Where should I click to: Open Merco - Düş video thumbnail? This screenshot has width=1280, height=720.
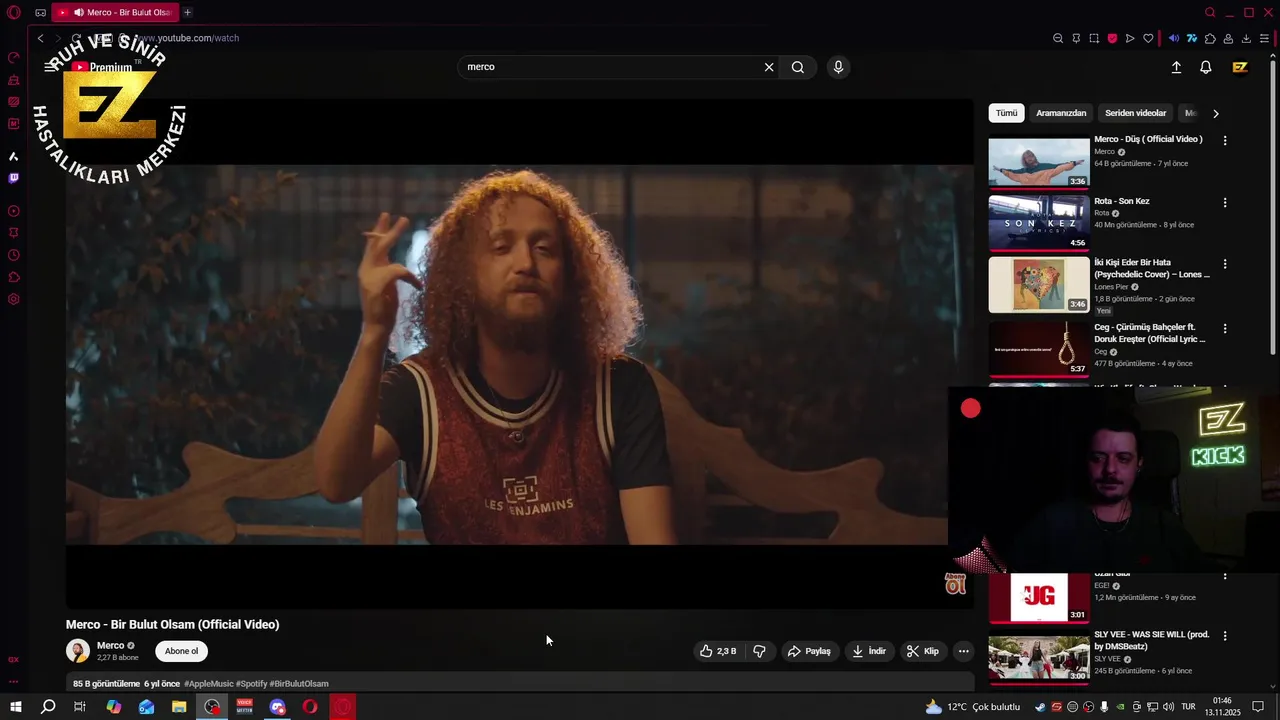click(x=1039, y=161)
